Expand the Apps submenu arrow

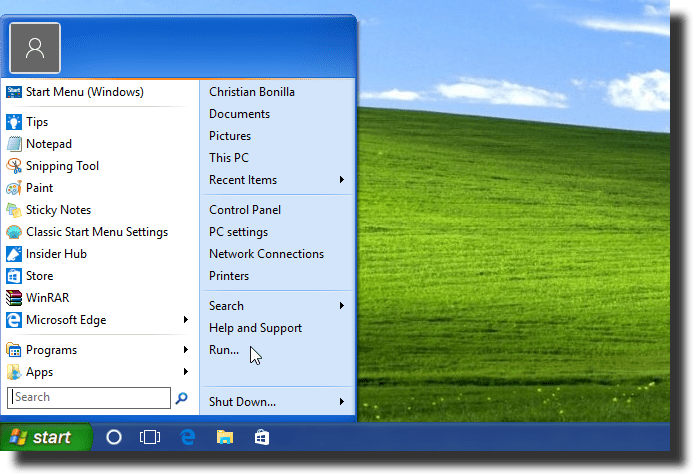pos(186,372)
